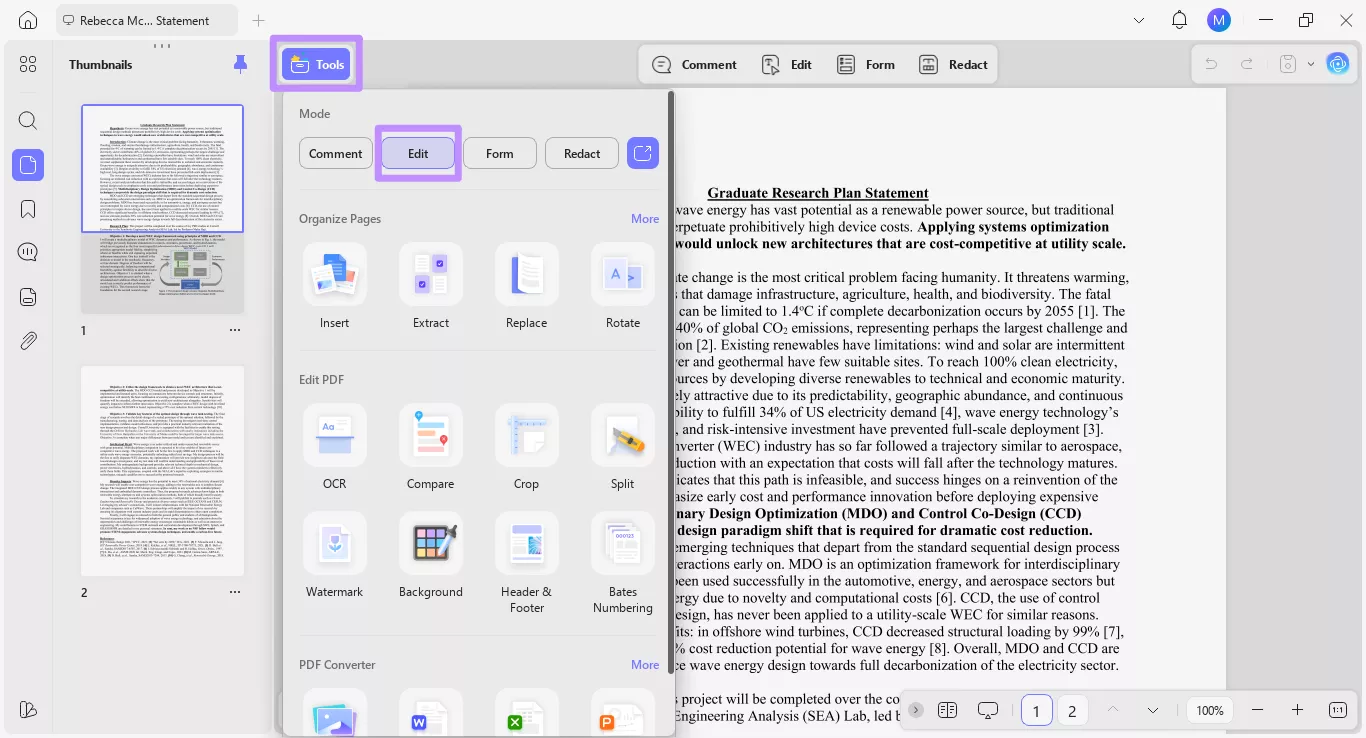The height and width of the screenshot is (738, 1366).
Task: Select the Rotate pages tool
Action: [623, 286]
